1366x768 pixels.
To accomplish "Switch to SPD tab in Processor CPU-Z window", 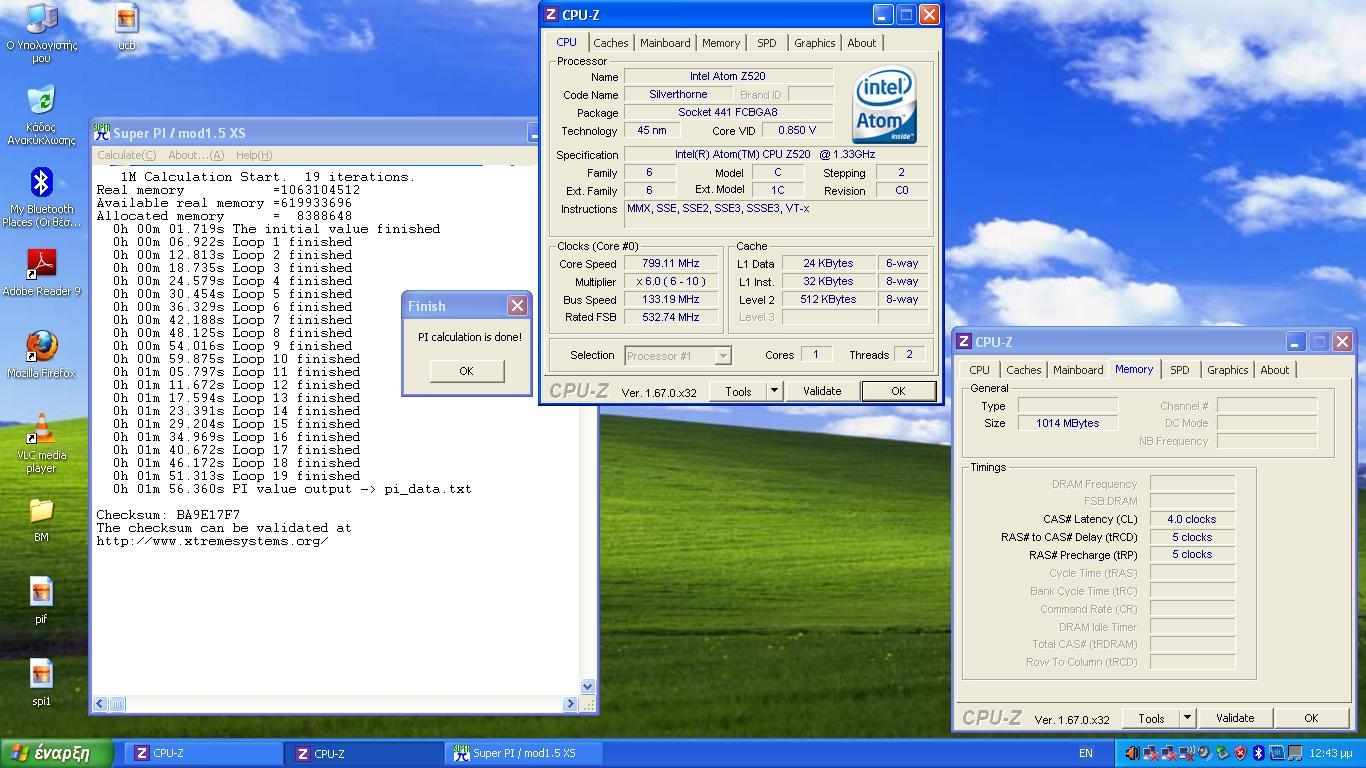I will coord(767,43).
